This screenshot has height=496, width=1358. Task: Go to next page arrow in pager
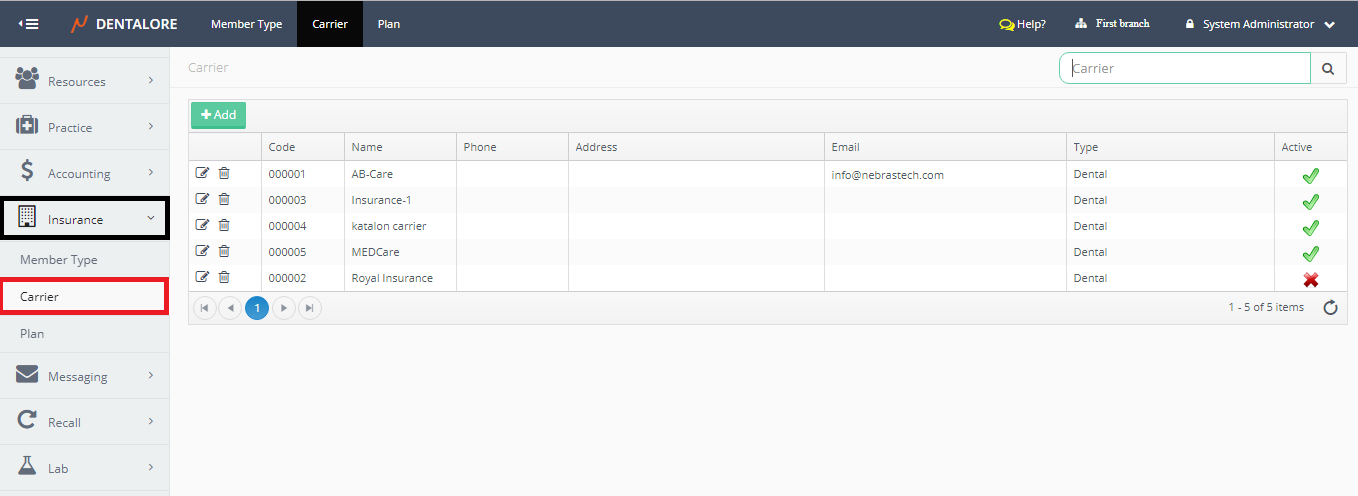tap(284, 308)
